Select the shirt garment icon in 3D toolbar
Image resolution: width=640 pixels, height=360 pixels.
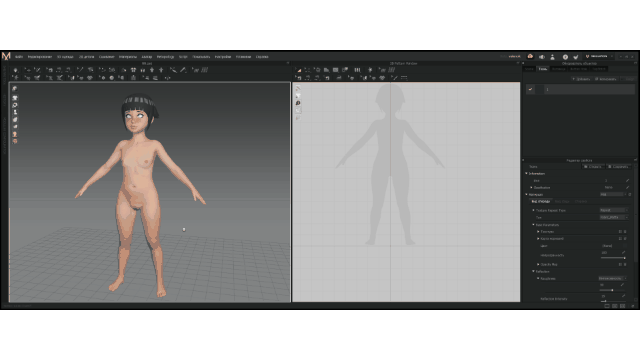(x=133, y=70)
